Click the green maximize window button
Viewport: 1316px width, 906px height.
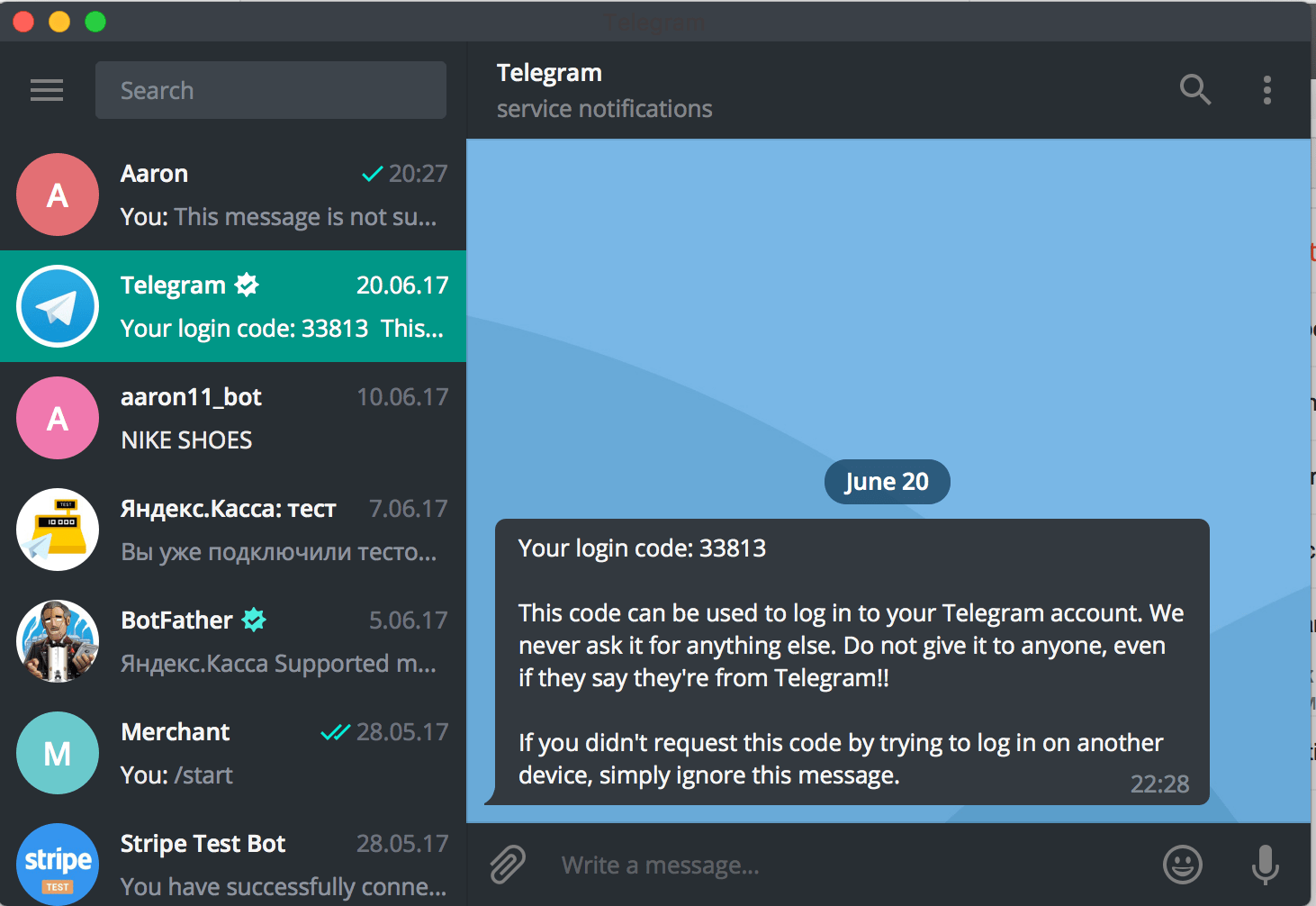click(x=95, y=22)
